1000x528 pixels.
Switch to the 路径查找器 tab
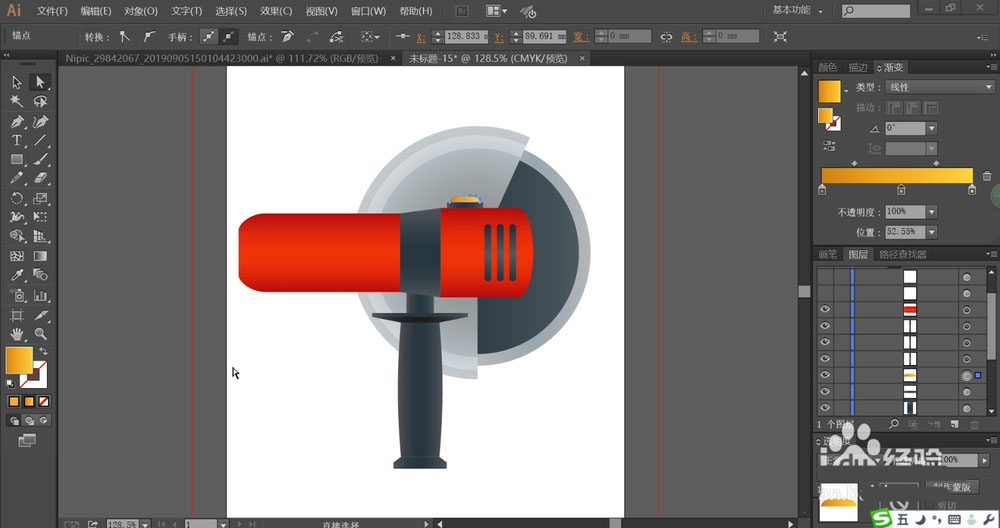[x=902, y=255]
